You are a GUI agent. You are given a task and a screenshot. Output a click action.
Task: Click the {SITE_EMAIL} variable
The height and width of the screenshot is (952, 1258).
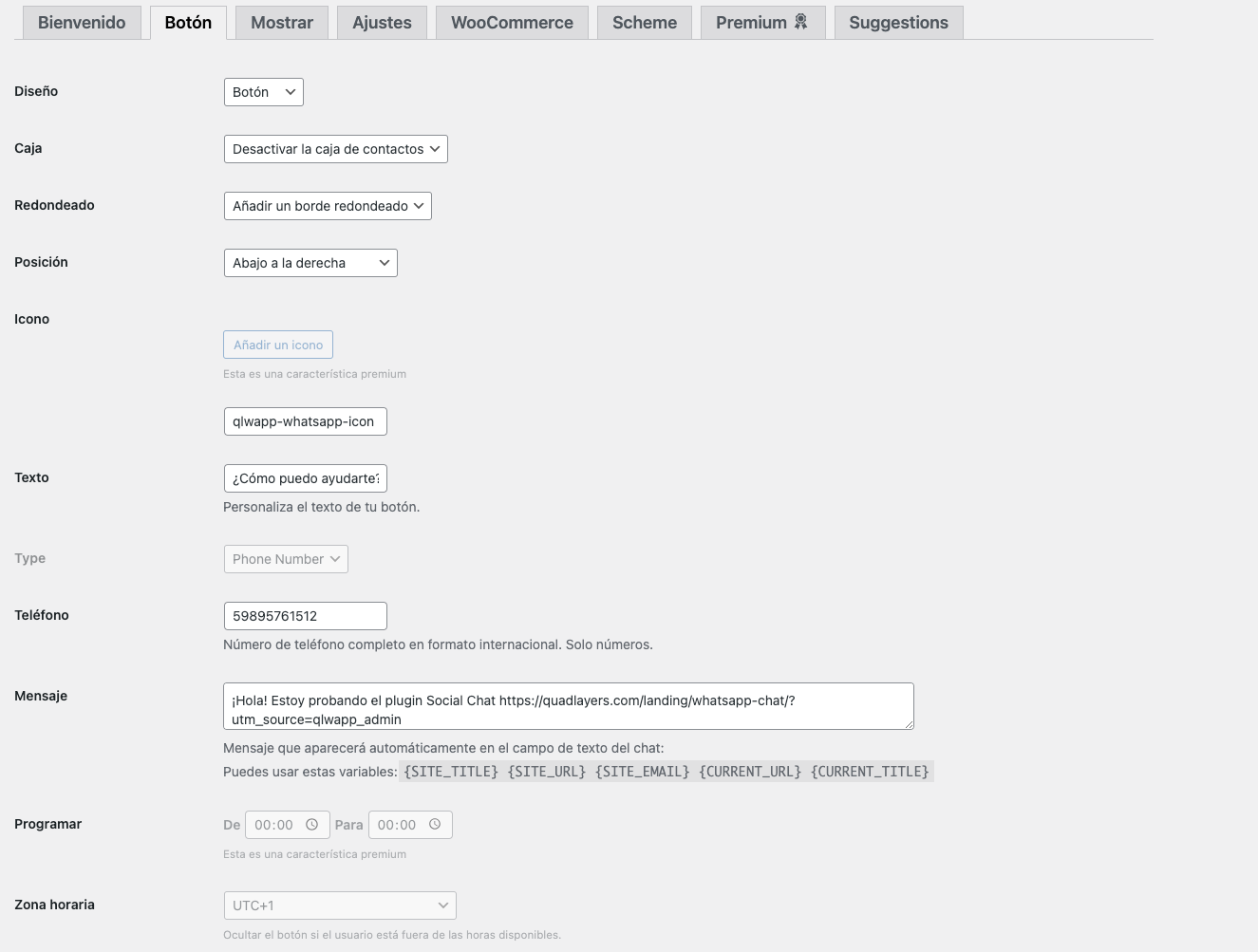[643, 772]
